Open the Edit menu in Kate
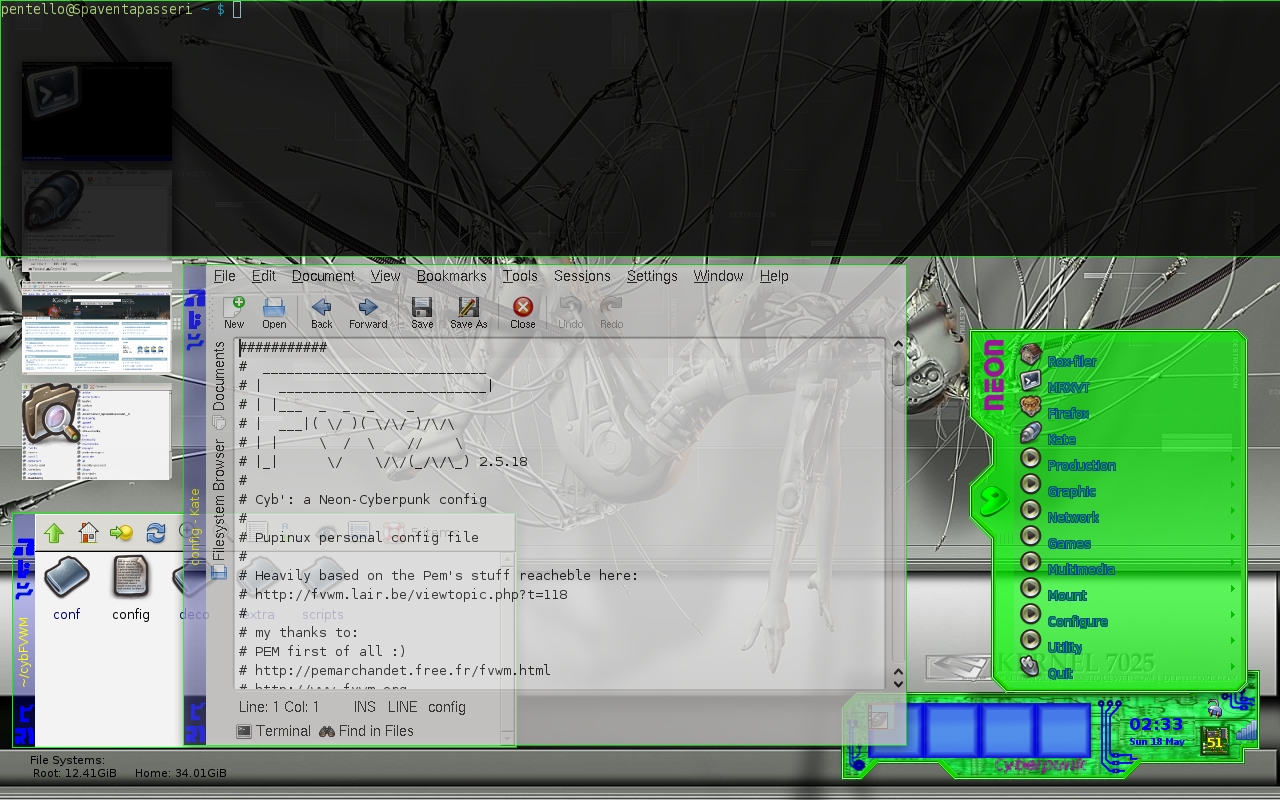 [264, 276]
